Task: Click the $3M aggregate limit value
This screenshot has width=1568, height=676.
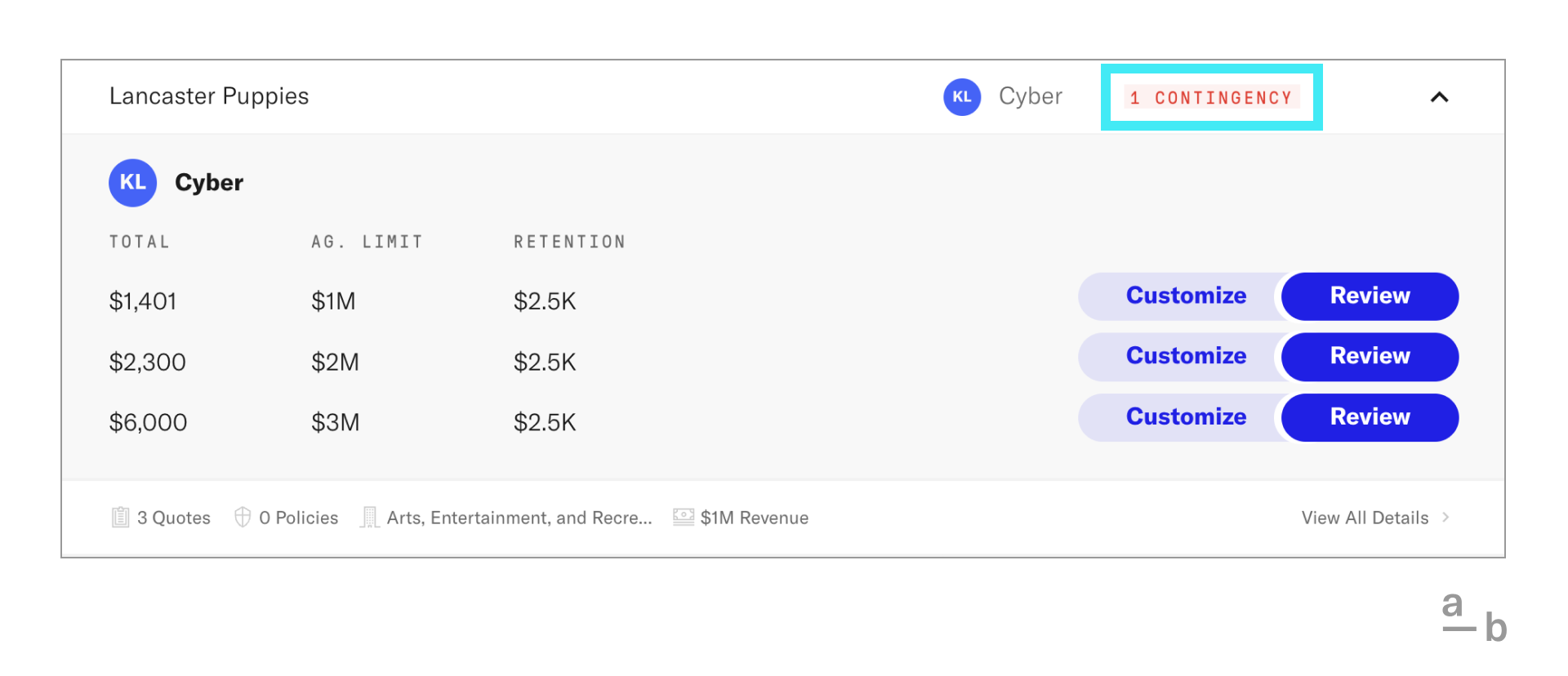Action: [336, 422]
